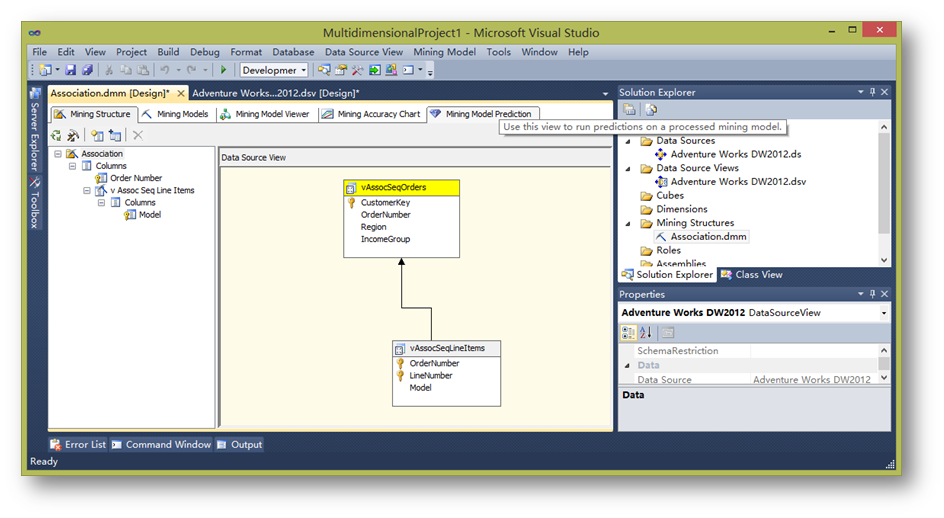Click the Add nested table column icon
Viewport: 944px width, 518px height.
[x=115, y=135]
